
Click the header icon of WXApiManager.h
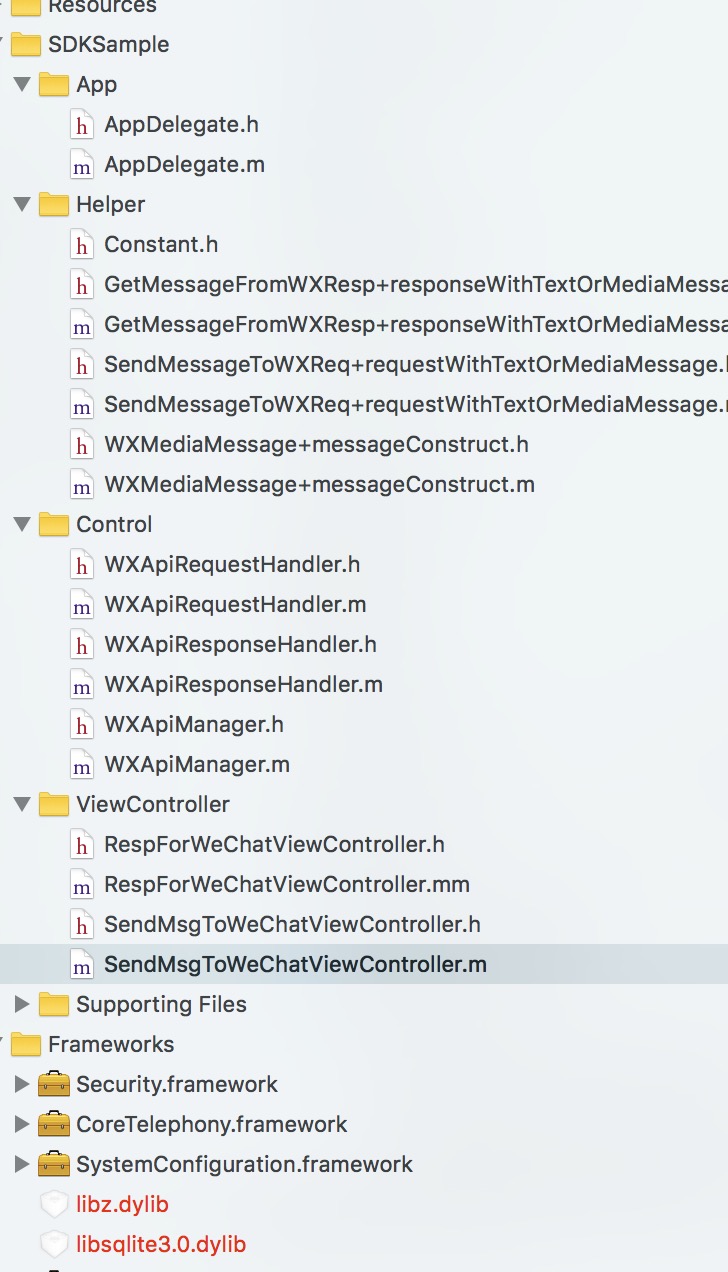coord(82,725)
